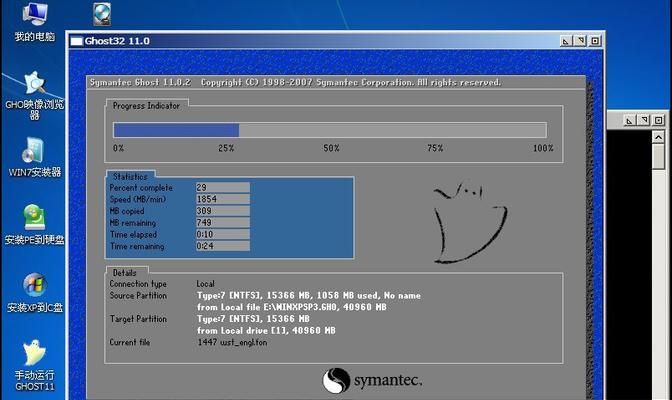This screenshot has width=672, height=400.
Task: Click the Speed (MB/min) value 1854
Action: (x=223, y=199)
